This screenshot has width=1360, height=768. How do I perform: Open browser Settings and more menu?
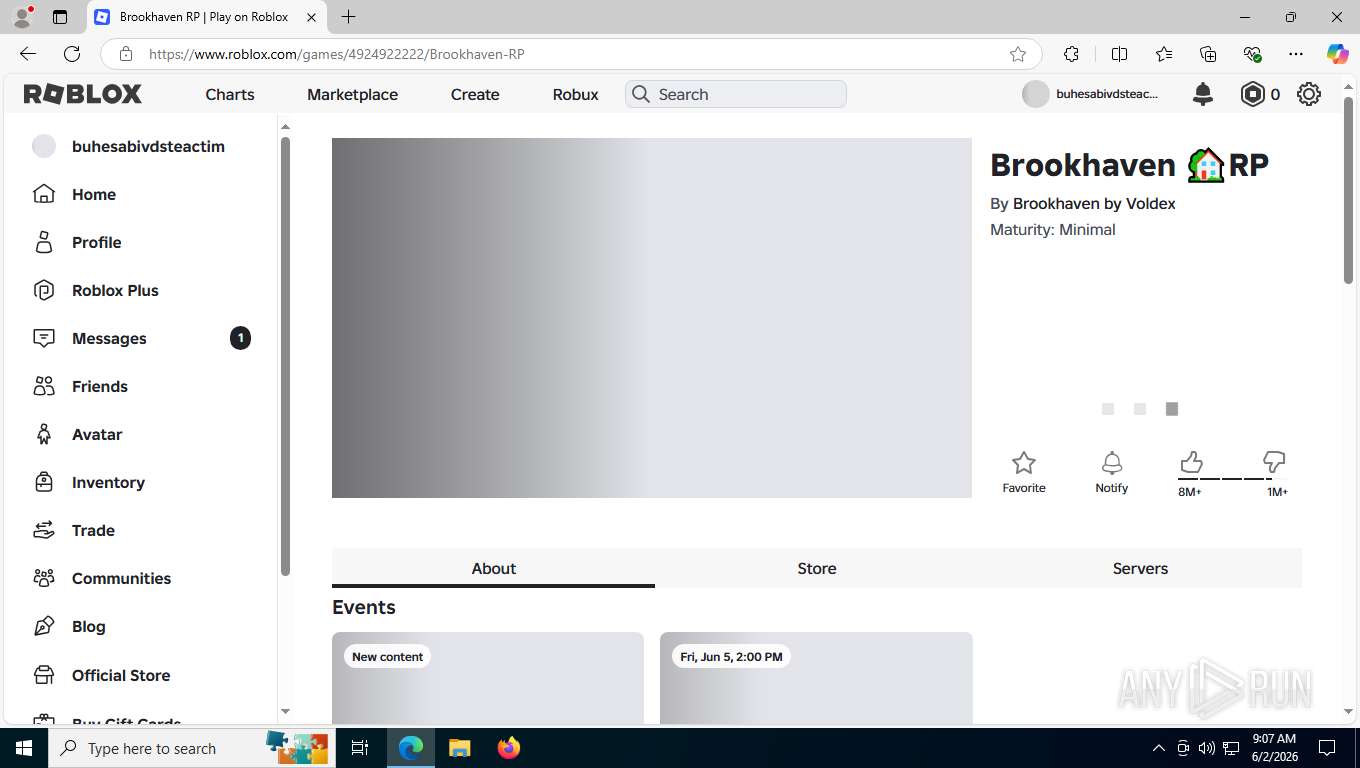click(x=1296, y=54)
